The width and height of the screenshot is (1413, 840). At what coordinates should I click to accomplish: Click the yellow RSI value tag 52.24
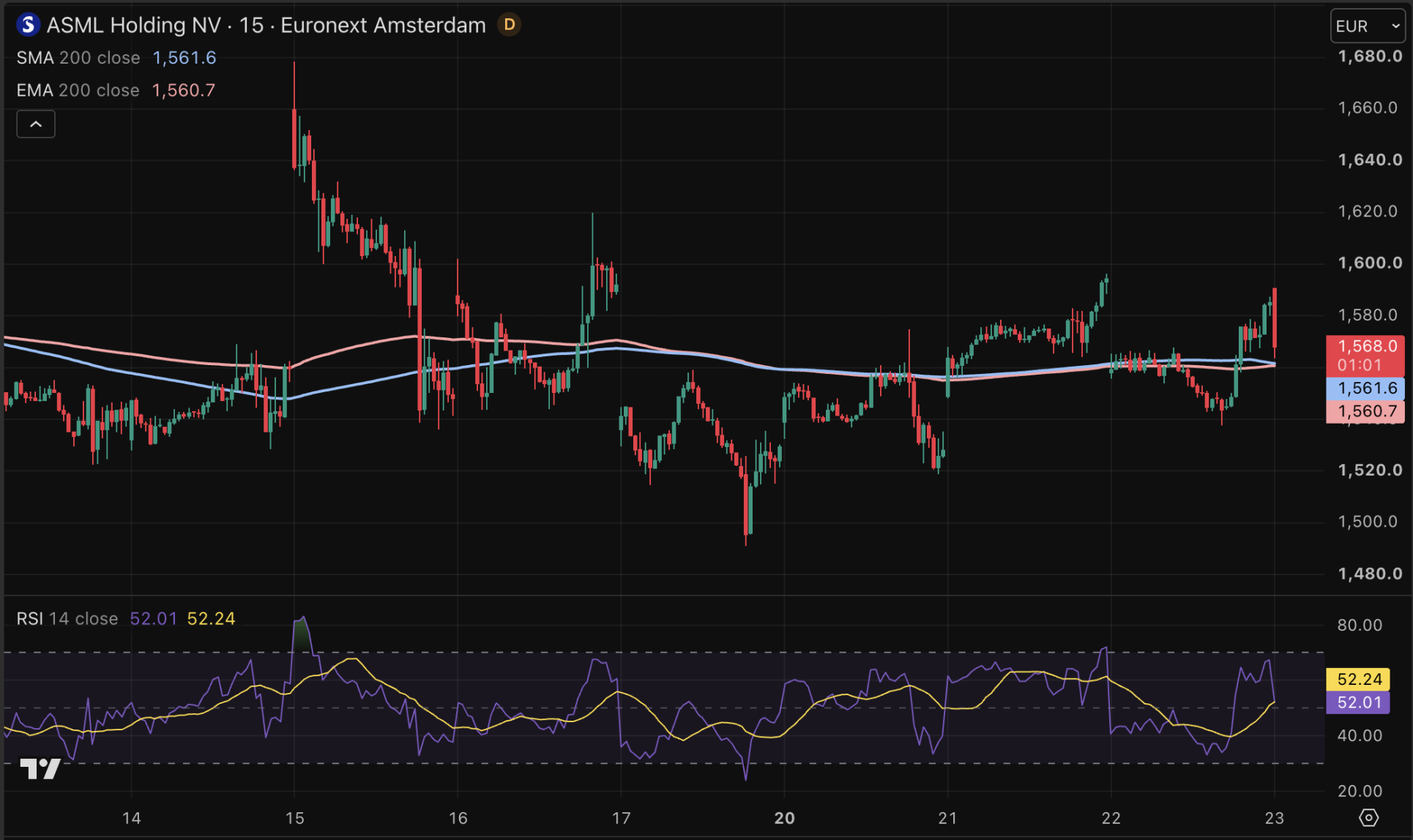[x=1358, y=680]
